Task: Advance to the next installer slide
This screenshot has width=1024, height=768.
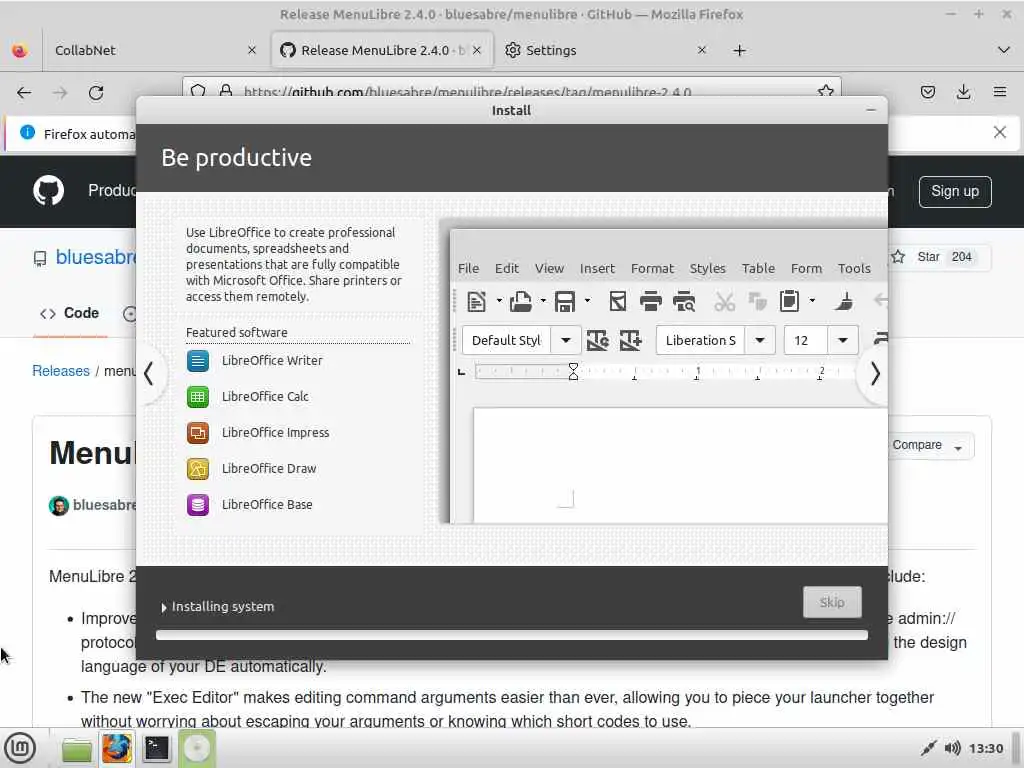Action: click(875, 374)
